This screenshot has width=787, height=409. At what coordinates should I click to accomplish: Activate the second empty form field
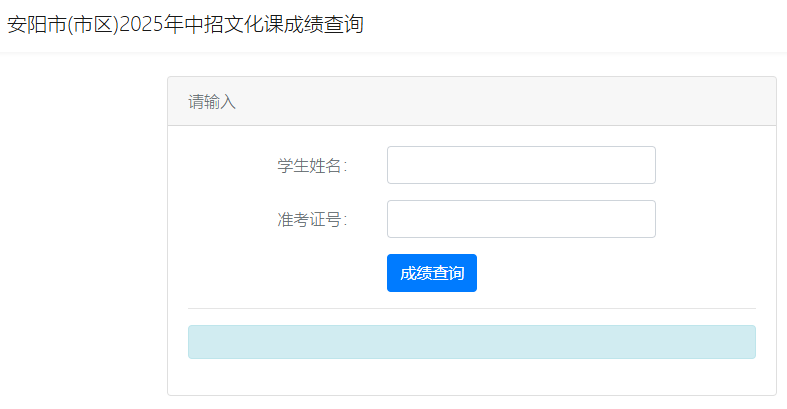coord(521,219)
